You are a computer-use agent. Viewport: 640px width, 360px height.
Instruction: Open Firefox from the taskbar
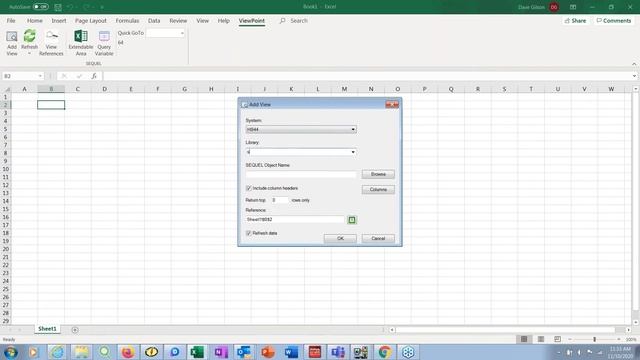[128, 352]
